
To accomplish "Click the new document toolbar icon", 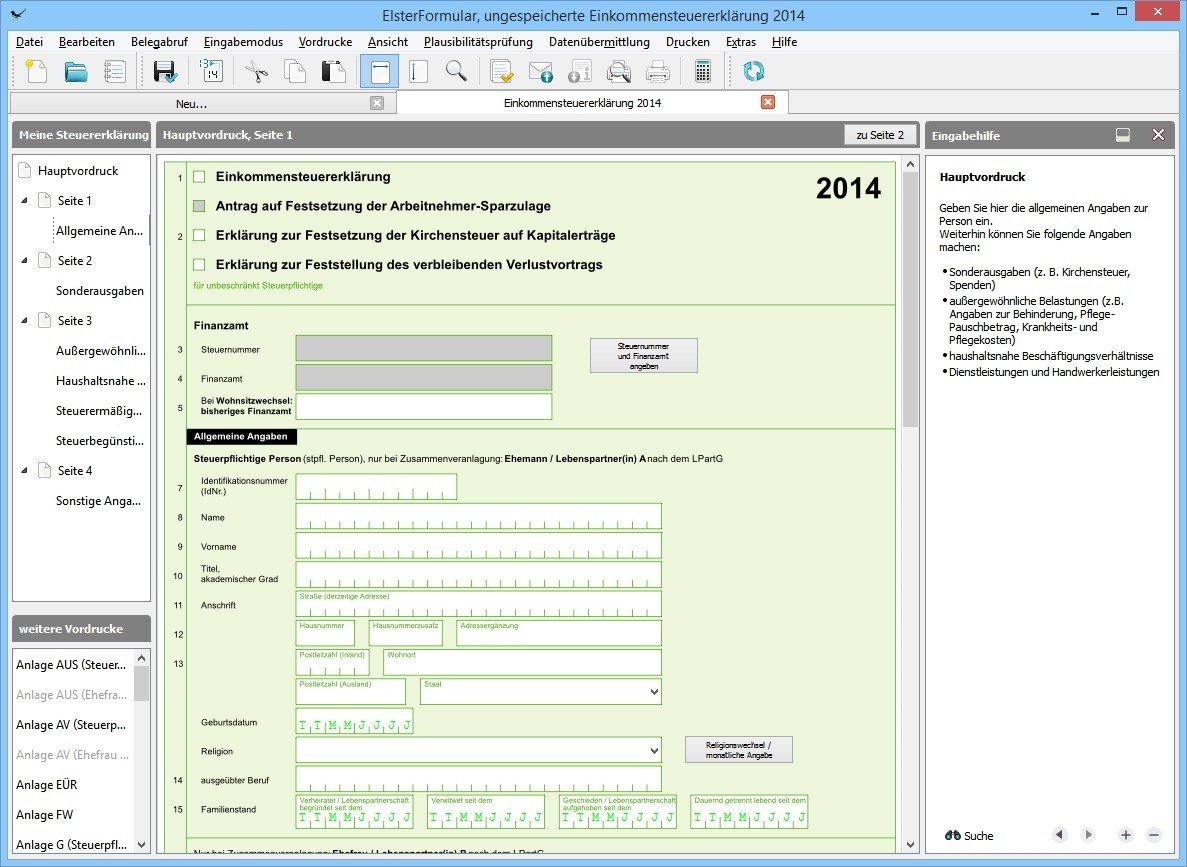I will point(36,72).
